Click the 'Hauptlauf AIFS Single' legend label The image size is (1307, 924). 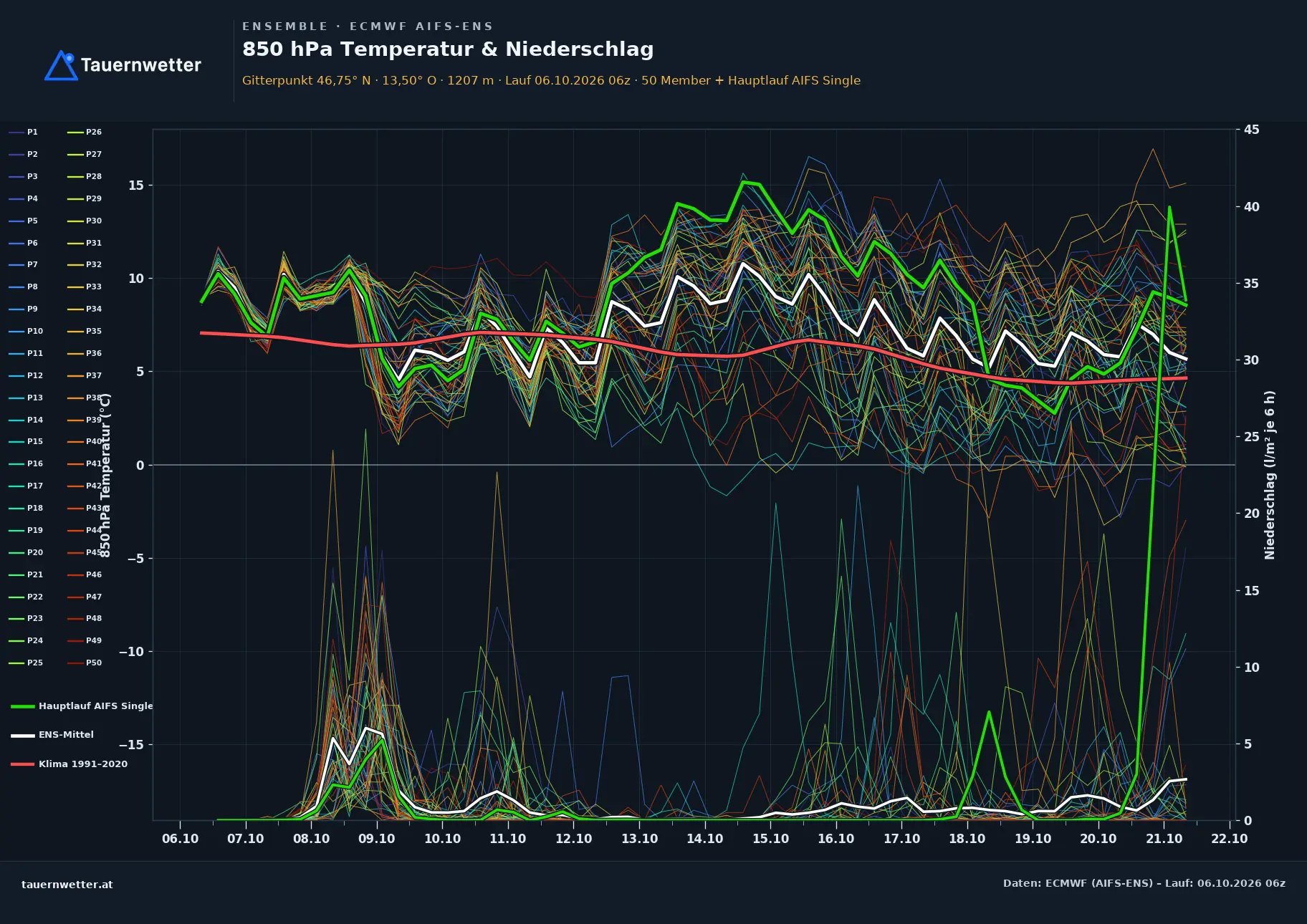(x=96, y=706)
